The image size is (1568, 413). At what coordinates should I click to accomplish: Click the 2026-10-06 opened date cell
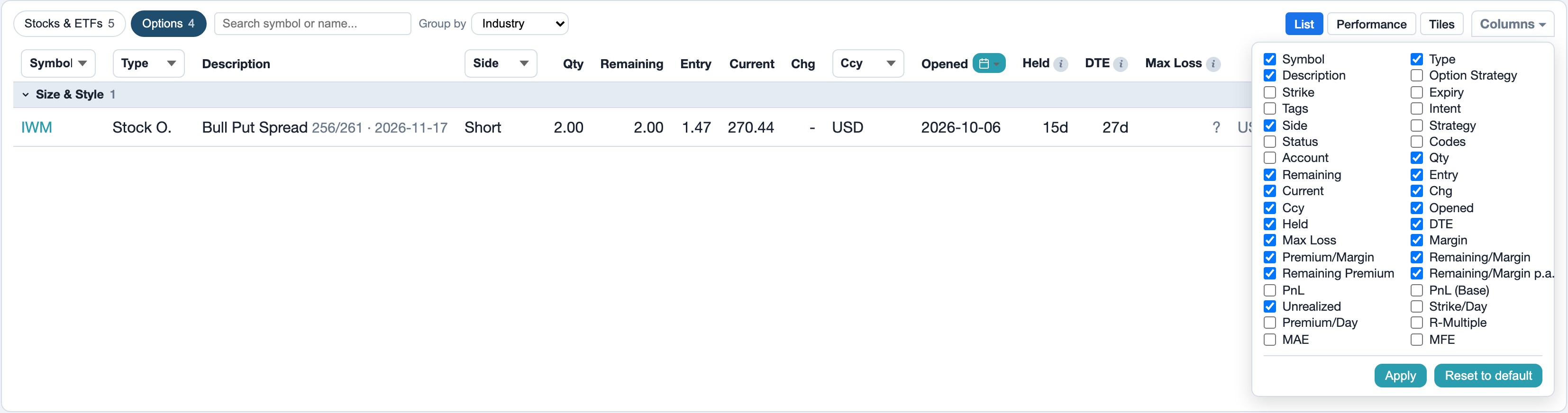click(960, 127)
